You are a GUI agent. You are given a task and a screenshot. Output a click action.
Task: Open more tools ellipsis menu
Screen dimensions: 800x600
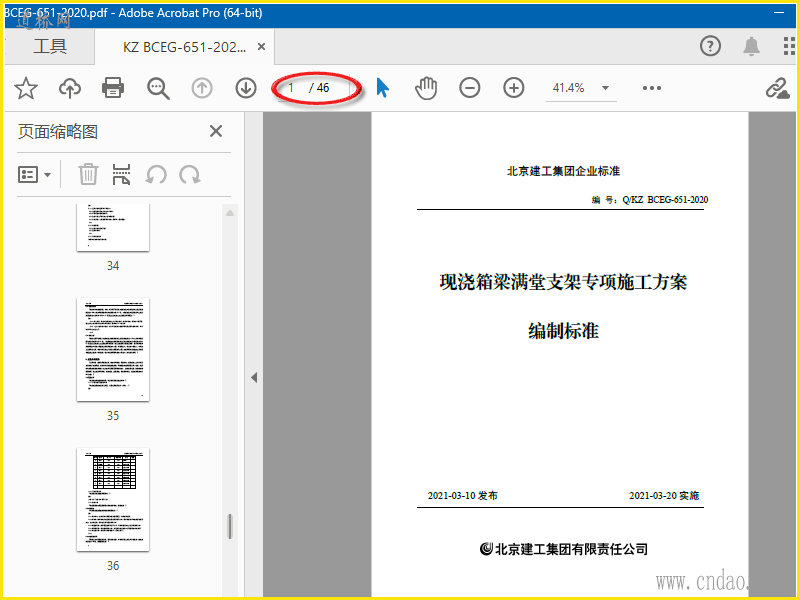tap(652, 88)
